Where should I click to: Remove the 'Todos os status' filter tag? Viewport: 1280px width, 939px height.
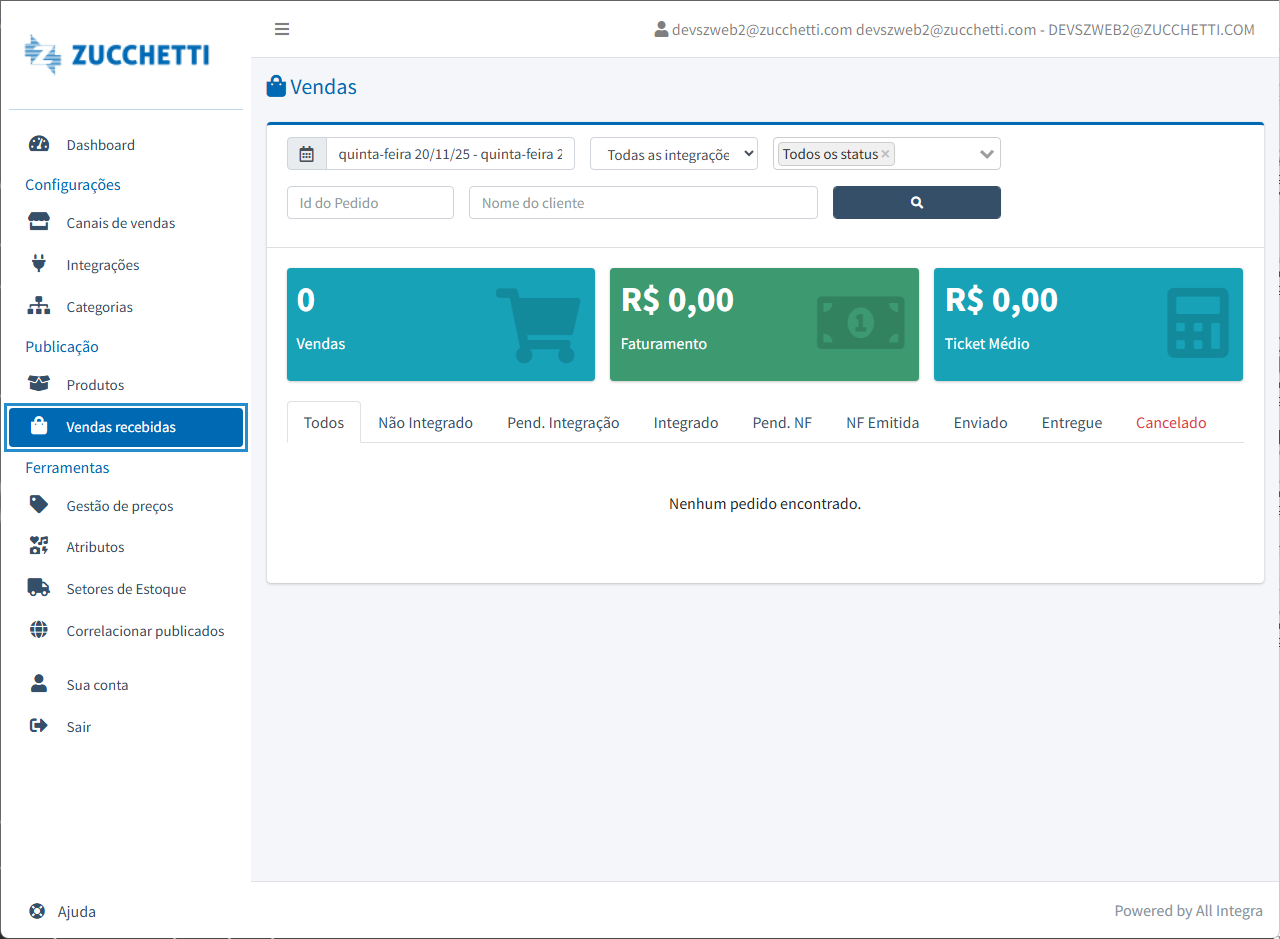885,154
